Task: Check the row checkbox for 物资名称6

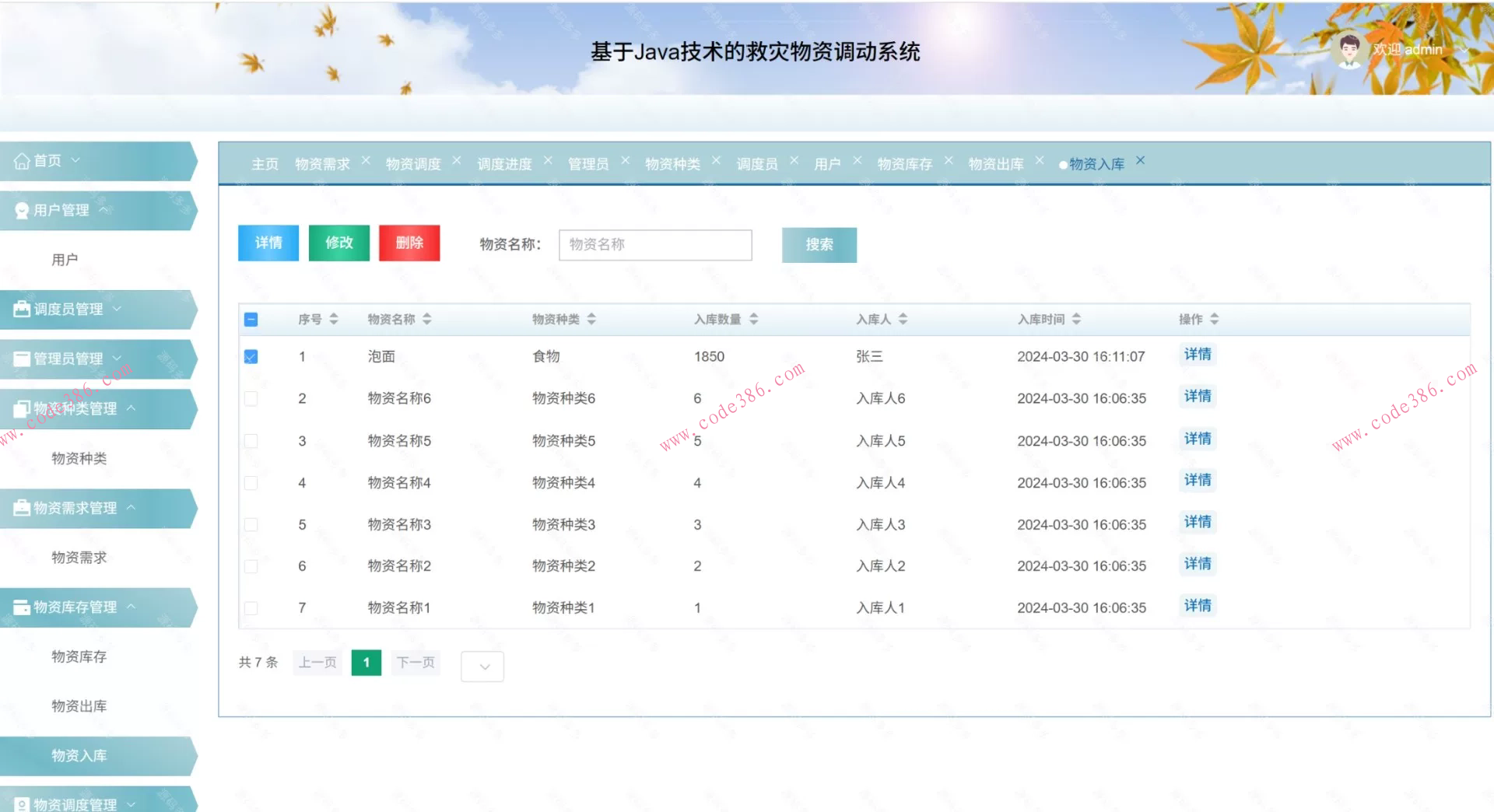Action: tap(251, 398)
